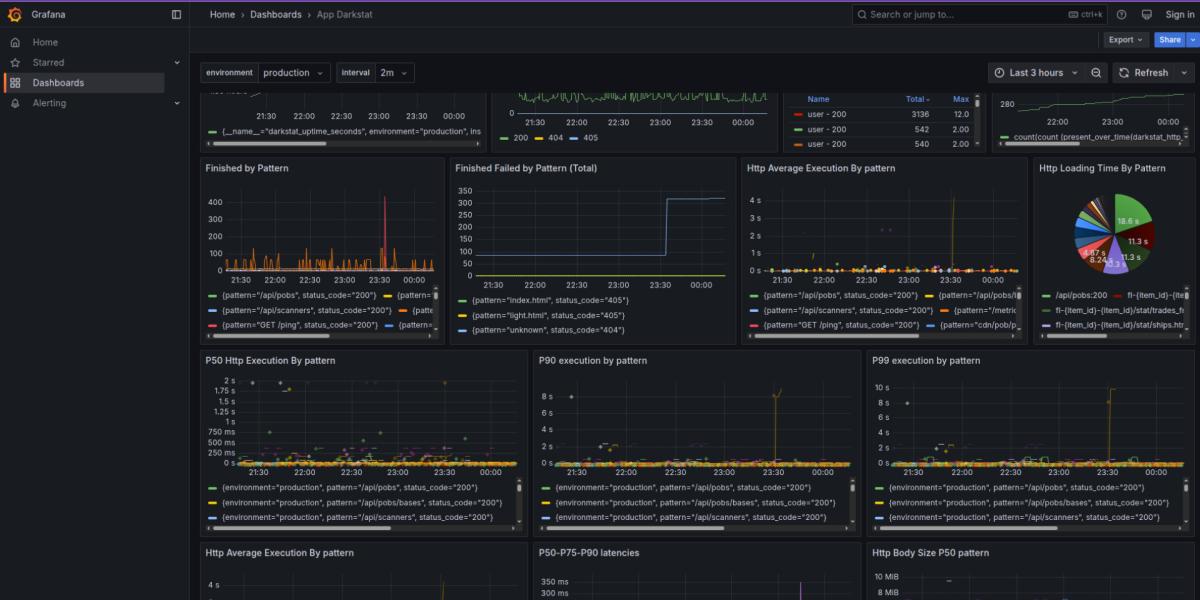Click the Grafana logo icon
The height and width of the screenshot is (600, 1200).
pos(15,14)
